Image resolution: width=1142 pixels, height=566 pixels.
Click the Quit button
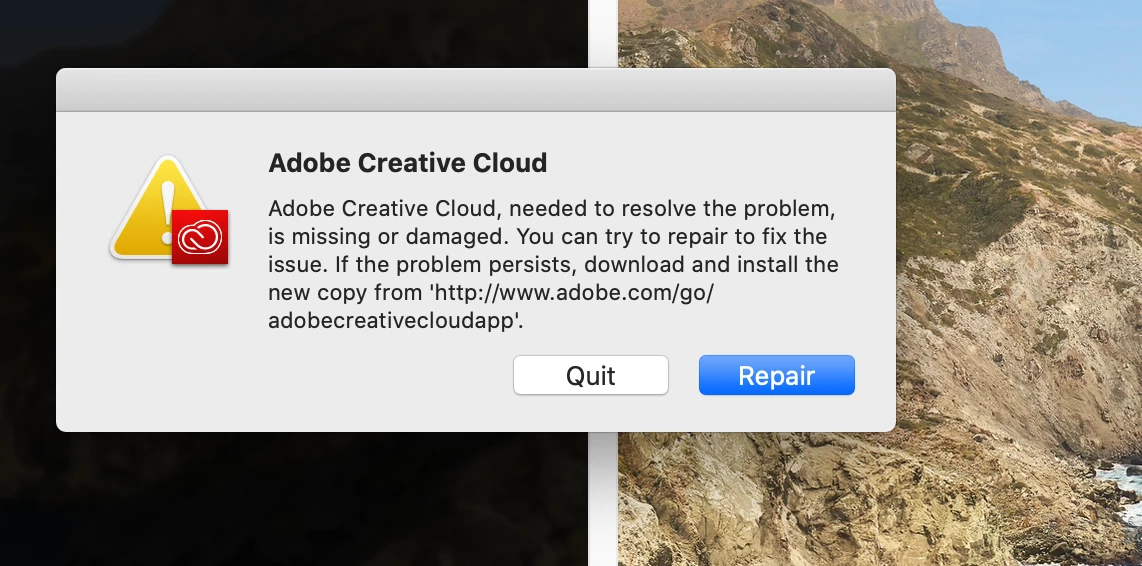[591, 375]
